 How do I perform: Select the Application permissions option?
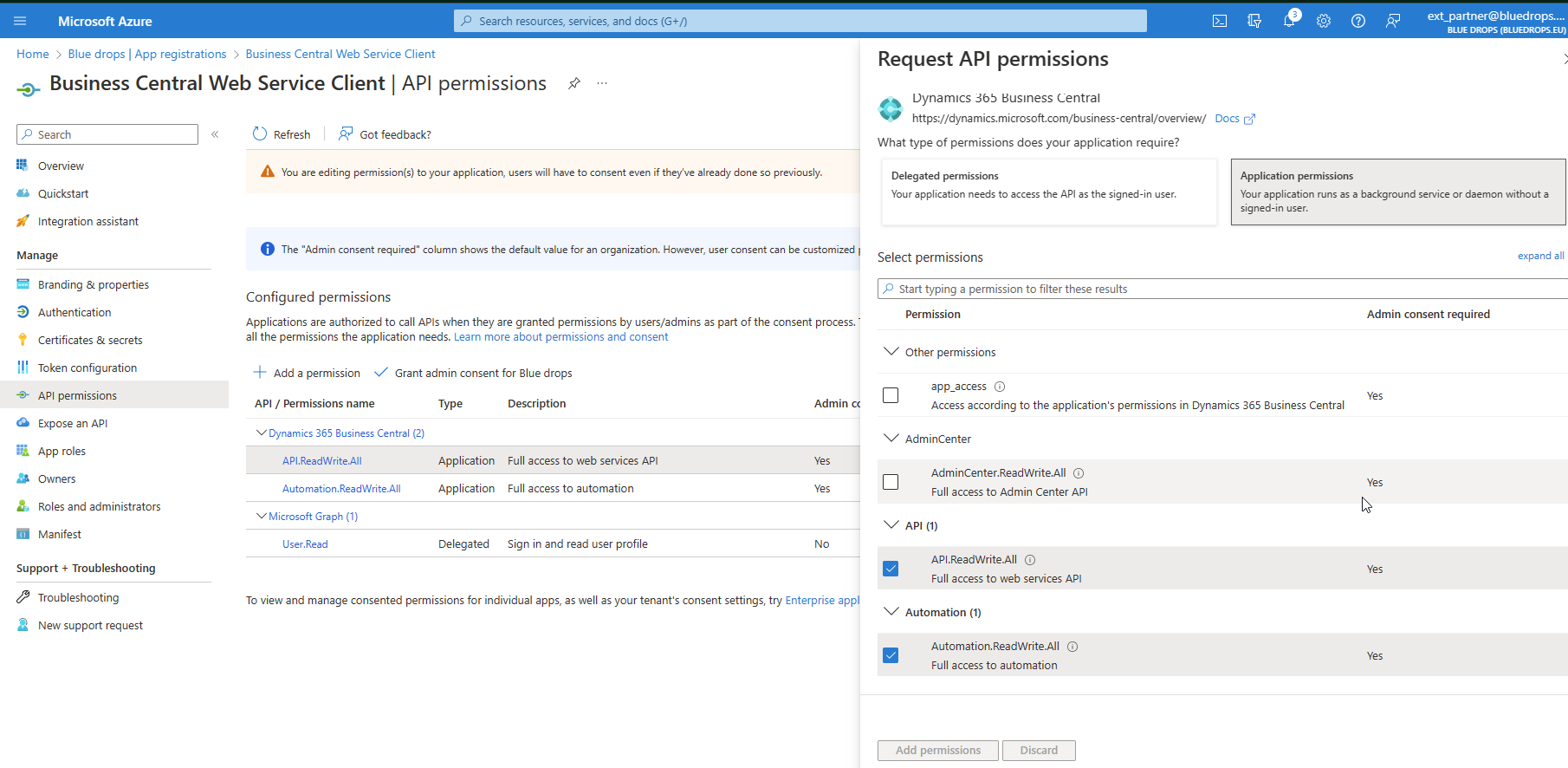click(1398, 192)
